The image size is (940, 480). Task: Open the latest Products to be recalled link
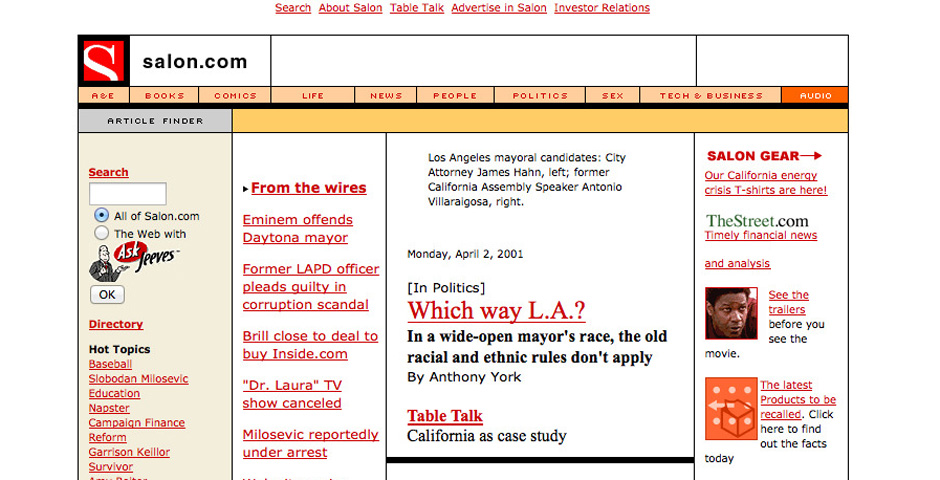798,399
